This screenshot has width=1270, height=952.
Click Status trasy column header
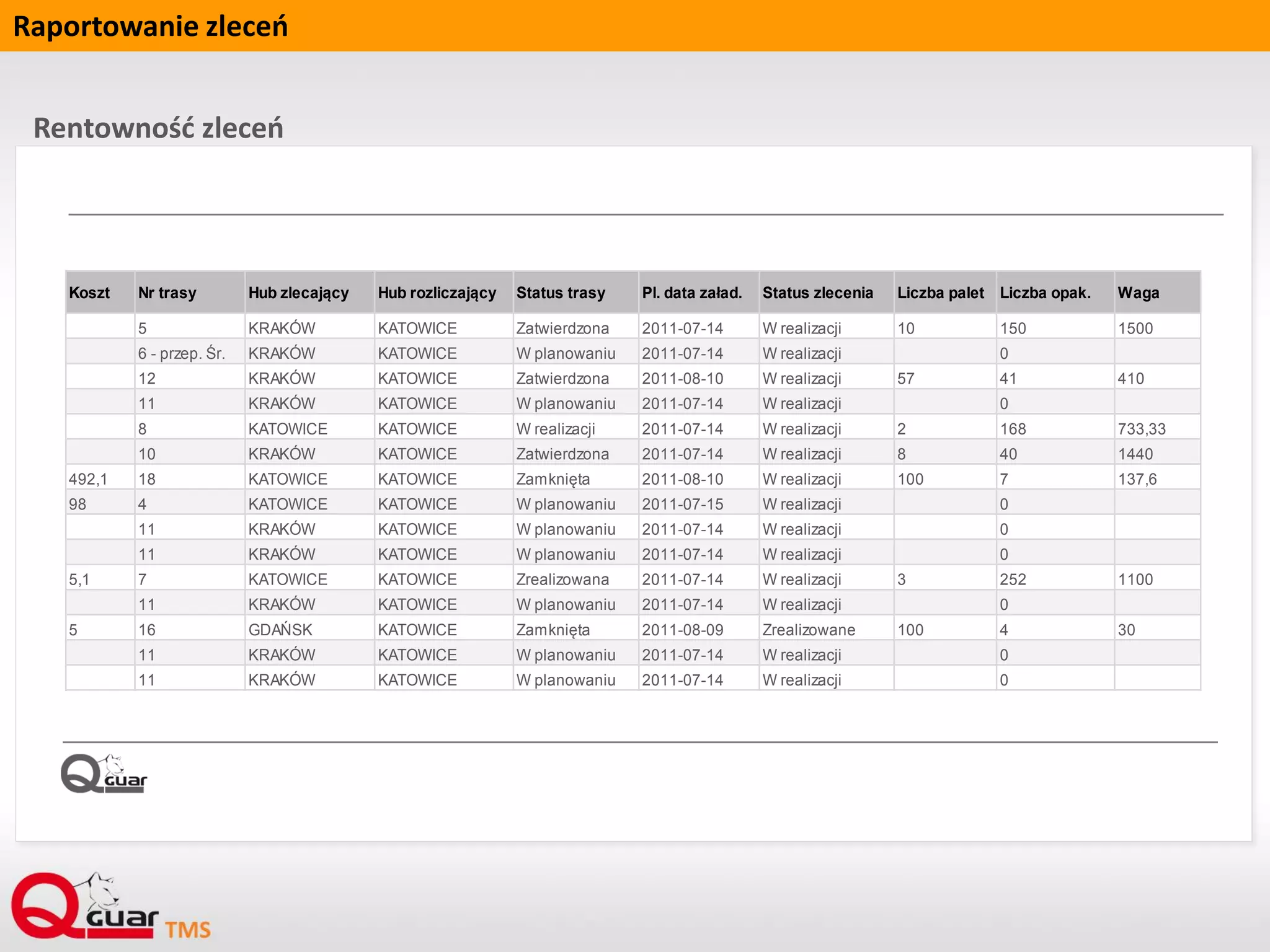[x=561, y=293]
